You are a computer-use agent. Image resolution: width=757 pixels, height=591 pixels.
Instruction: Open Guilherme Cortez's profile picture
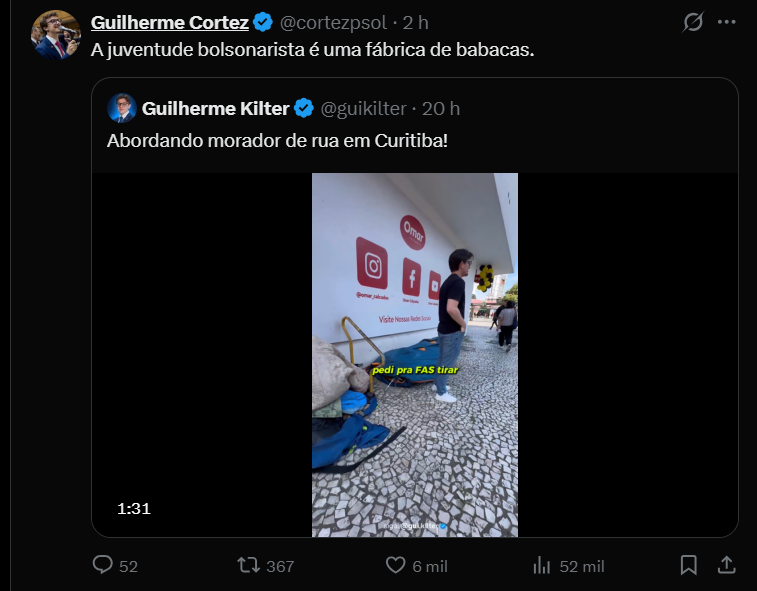(56, 35)
